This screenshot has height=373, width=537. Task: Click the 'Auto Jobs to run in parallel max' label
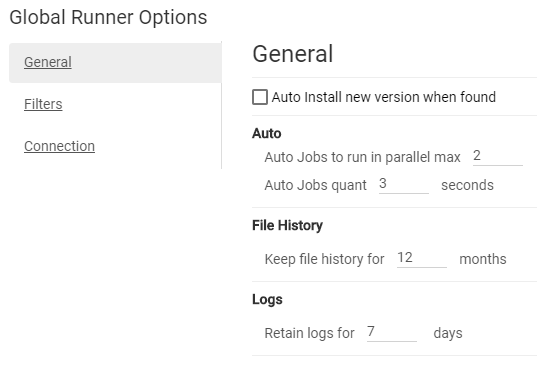coord(362,157)
